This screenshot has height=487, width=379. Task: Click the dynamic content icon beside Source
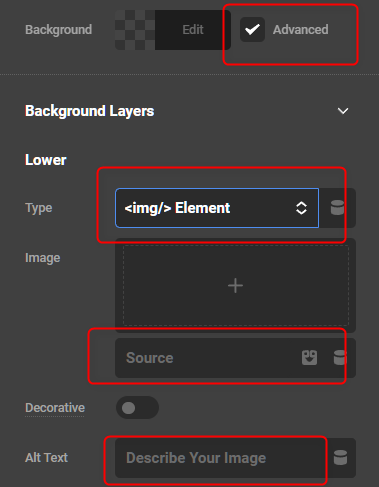coord(340,358)
